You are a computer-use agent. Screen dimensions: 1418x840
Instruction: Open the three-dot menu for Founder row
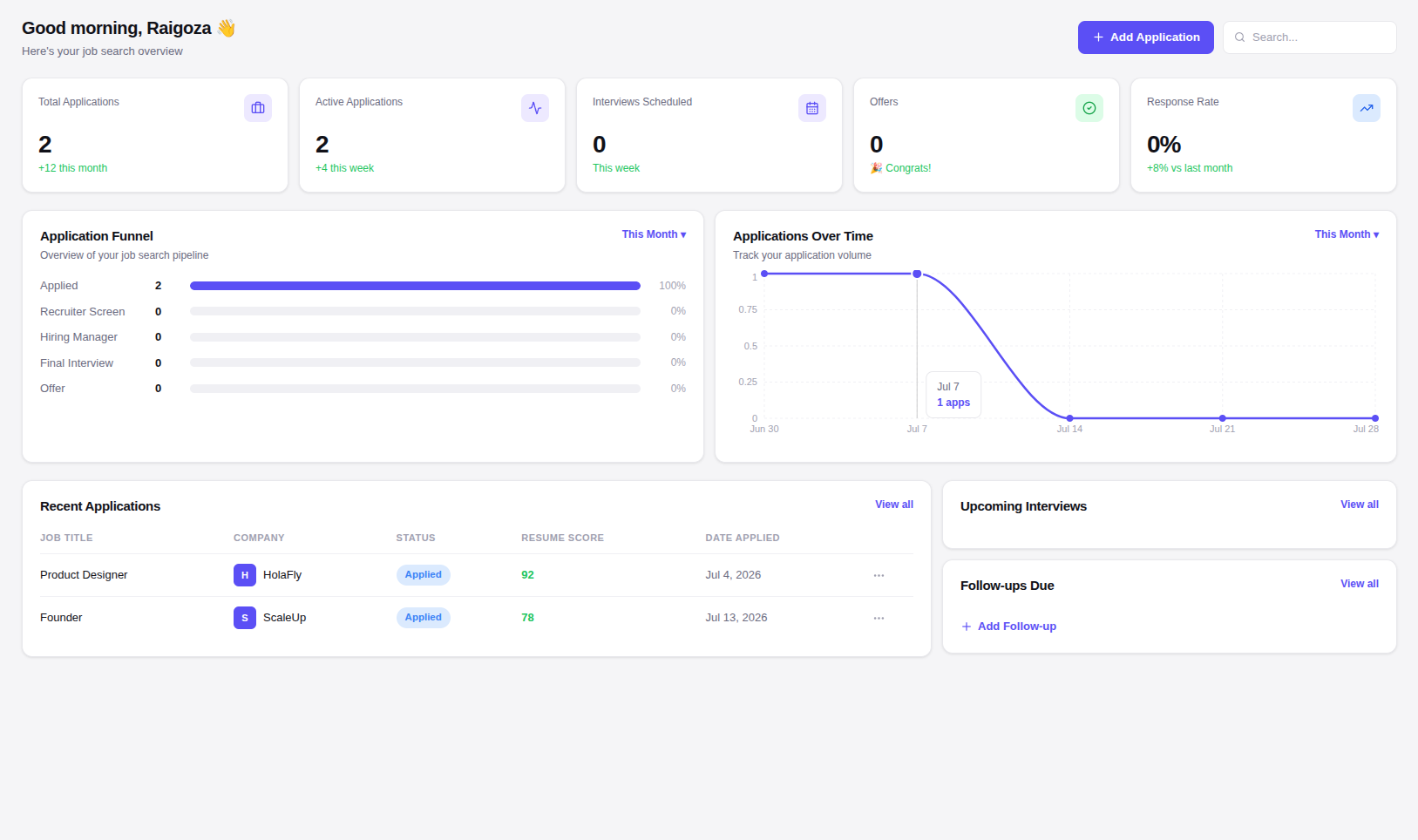click(x=879, y=618)
